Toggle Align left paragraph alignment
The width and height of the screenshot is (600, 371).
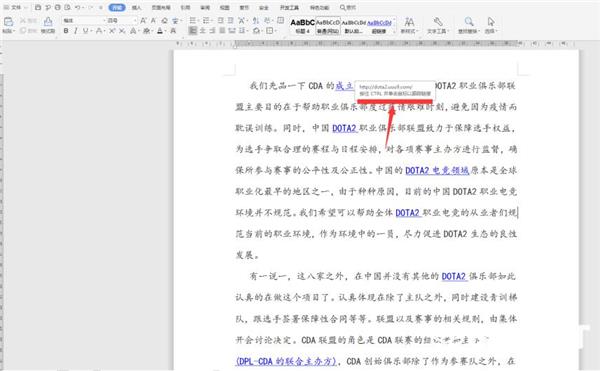click(193, 31)
